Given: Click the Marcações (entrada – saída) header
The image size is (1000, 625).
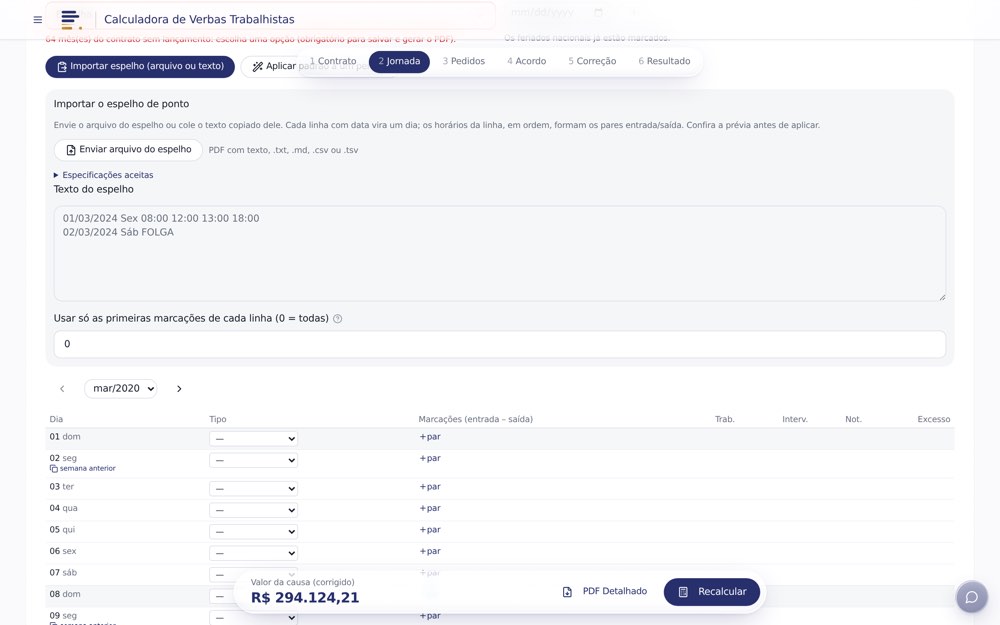Looking at the screenshot, I should pos(476,419).
